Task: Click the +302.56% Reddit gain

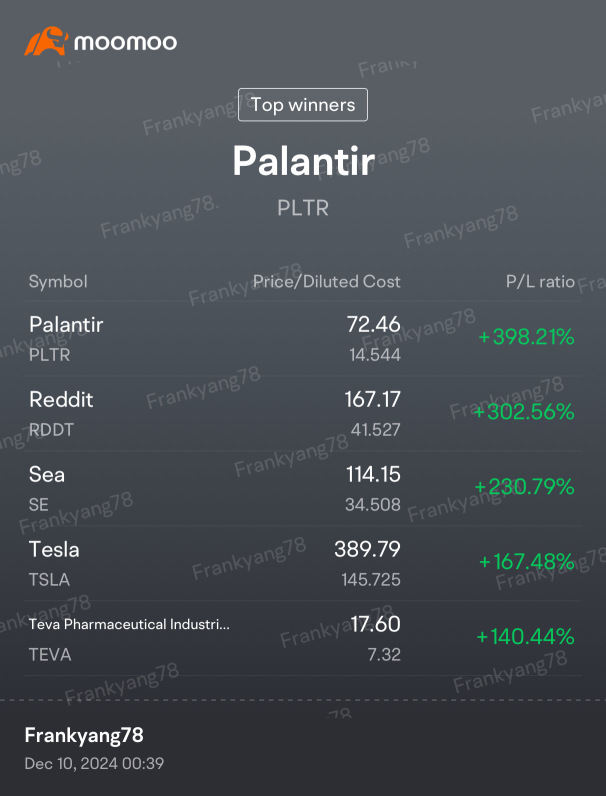Action: pyautogui.click(x=524, y=412)
